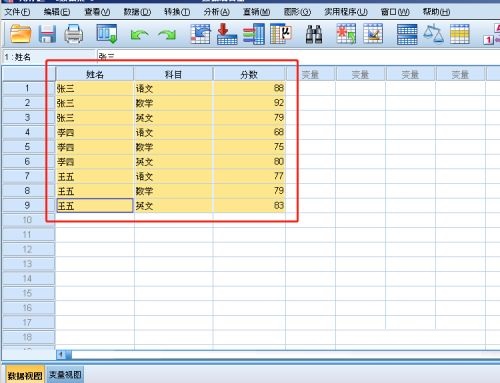Recall recently used dialogs icon
This screenshot has height=383, width=500.
(107, 34)
